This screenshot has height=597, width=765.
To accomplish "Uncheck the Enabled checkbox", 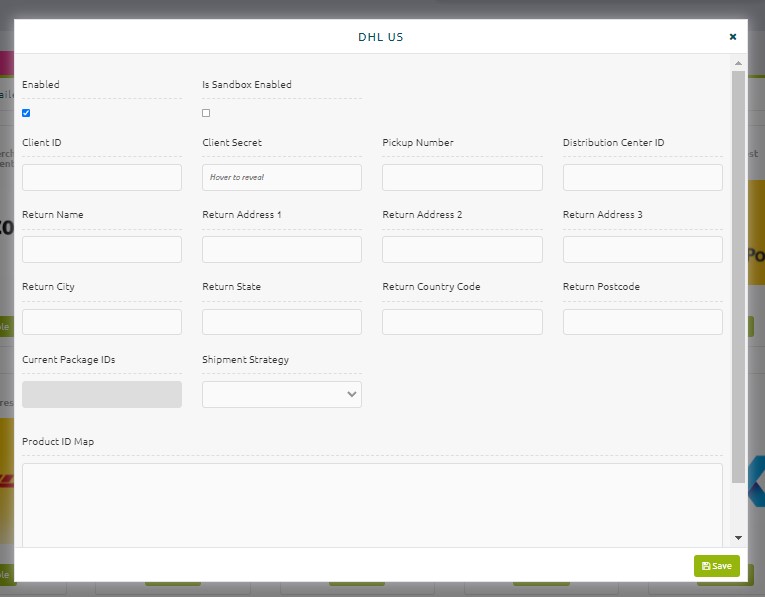I will pos(26,113).
